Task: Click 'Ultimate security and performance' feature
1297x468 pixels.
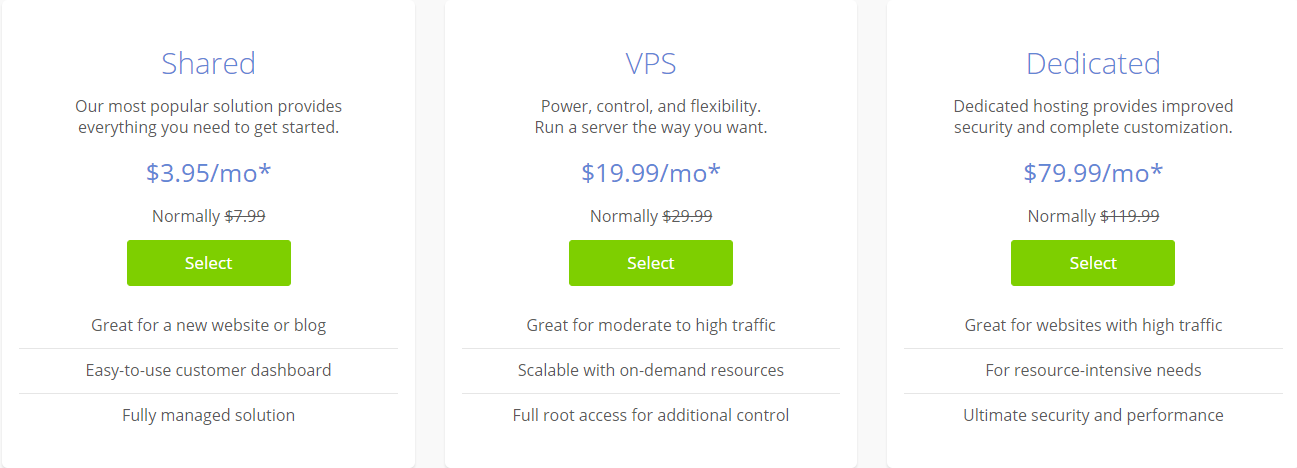Action: pos(1093,415)
